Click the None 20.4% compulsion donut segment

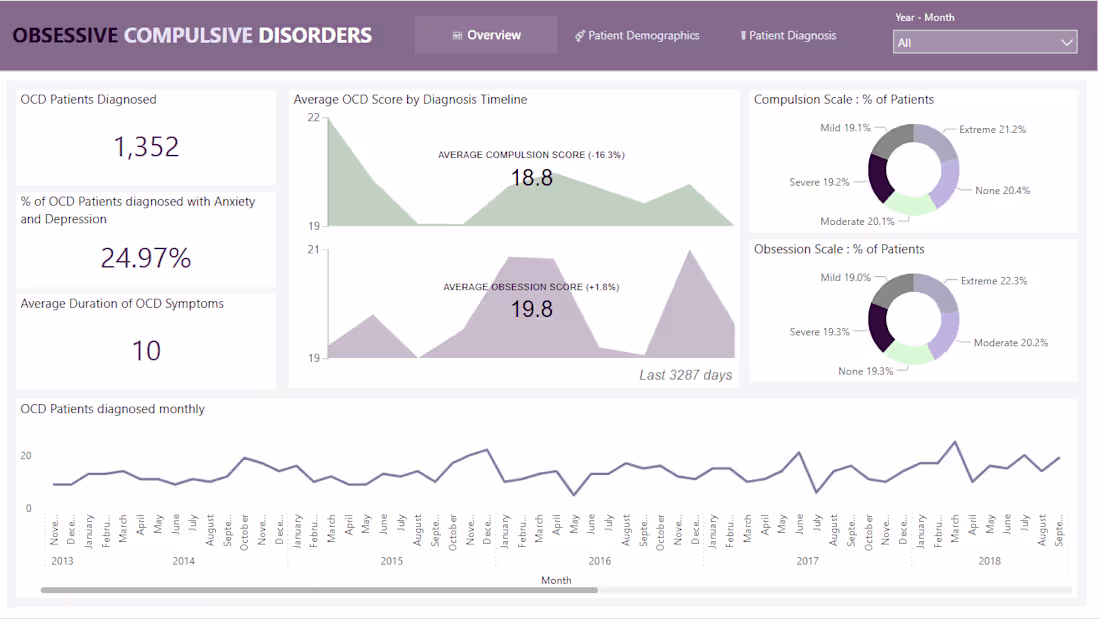point(947,182)
